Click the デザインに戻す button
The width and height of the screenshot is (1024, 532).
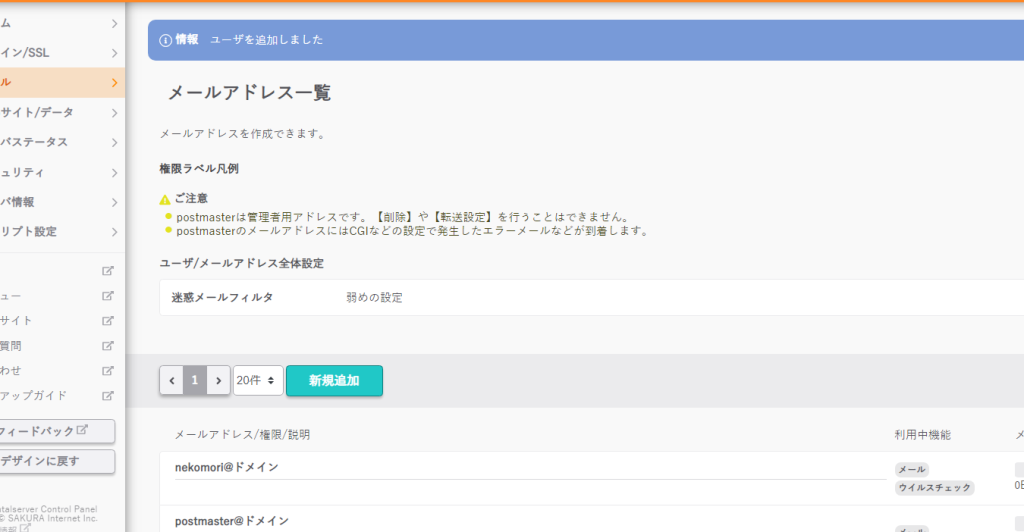point(57,461)
